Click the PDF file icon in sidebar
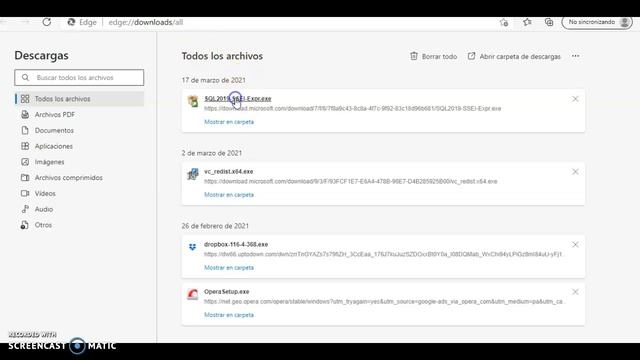 click(25, 115)
